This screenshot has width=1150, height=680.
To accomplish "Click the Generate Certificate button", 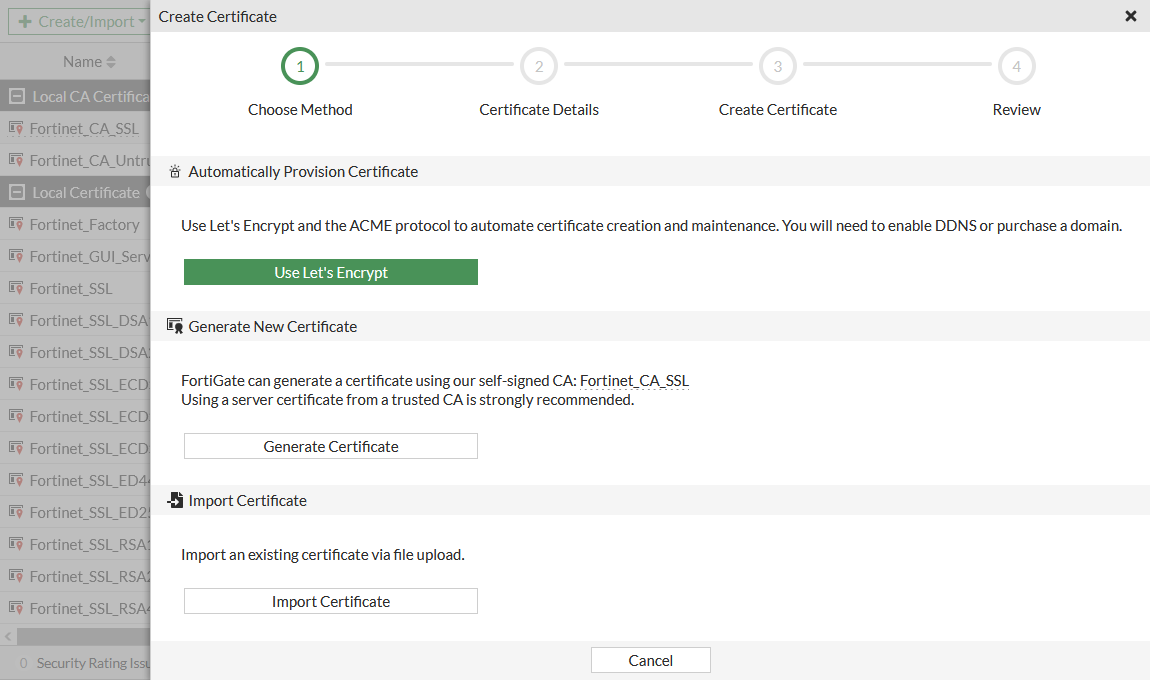I will (x=330, y=446).
